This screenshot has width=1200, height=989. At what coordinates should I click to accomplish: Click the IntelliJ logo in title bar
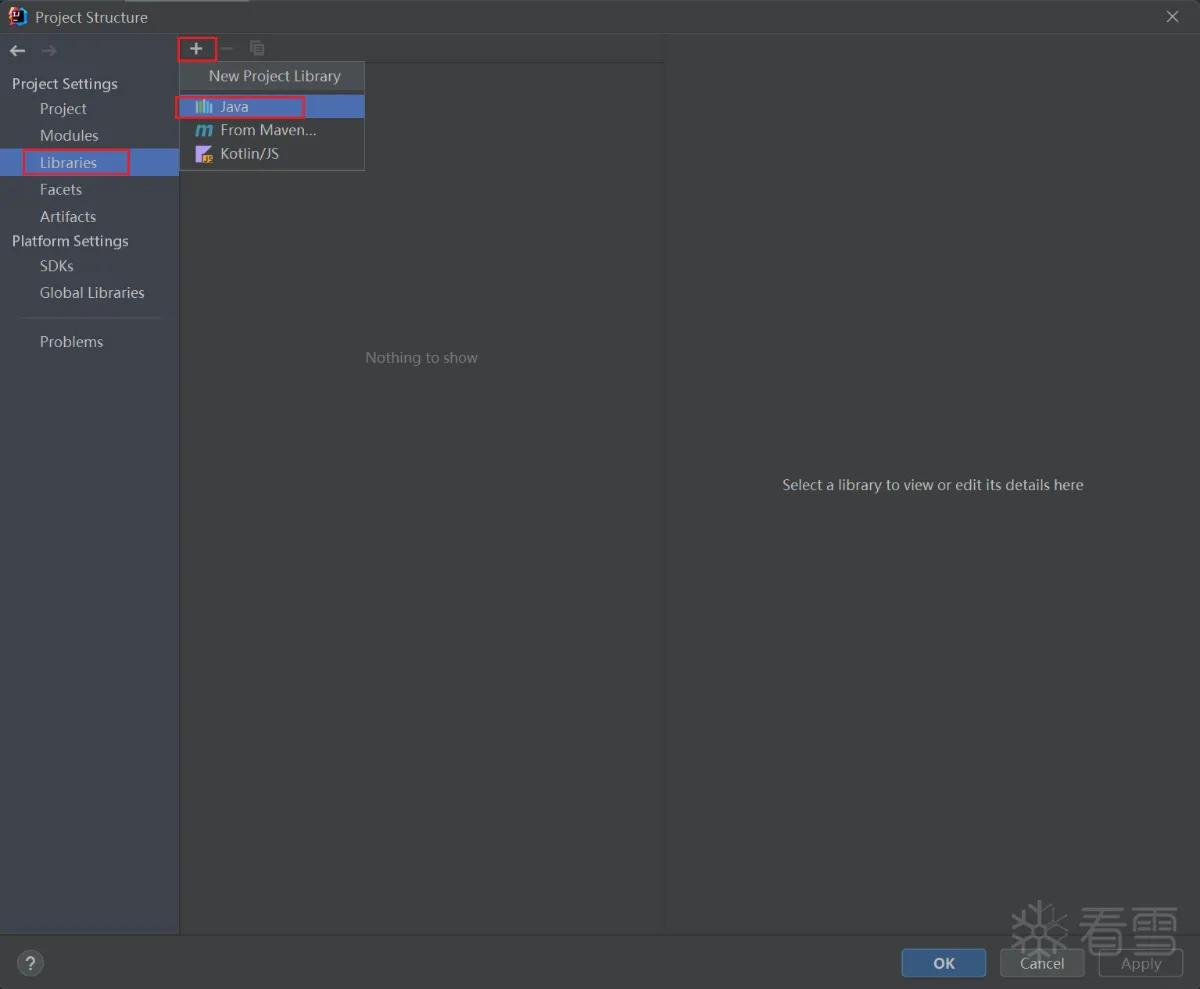tap(17, 16)
